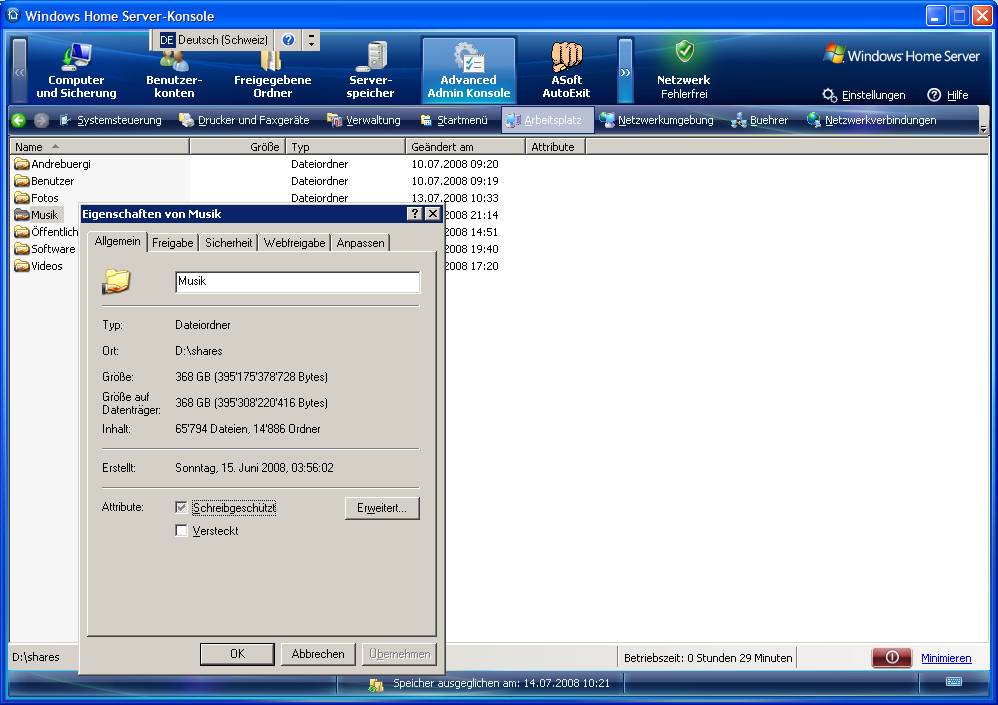The height and width of the screenshot is (705, 998).
Task: Click the Betriebszeit uptime status text
Action: (708, 658)
